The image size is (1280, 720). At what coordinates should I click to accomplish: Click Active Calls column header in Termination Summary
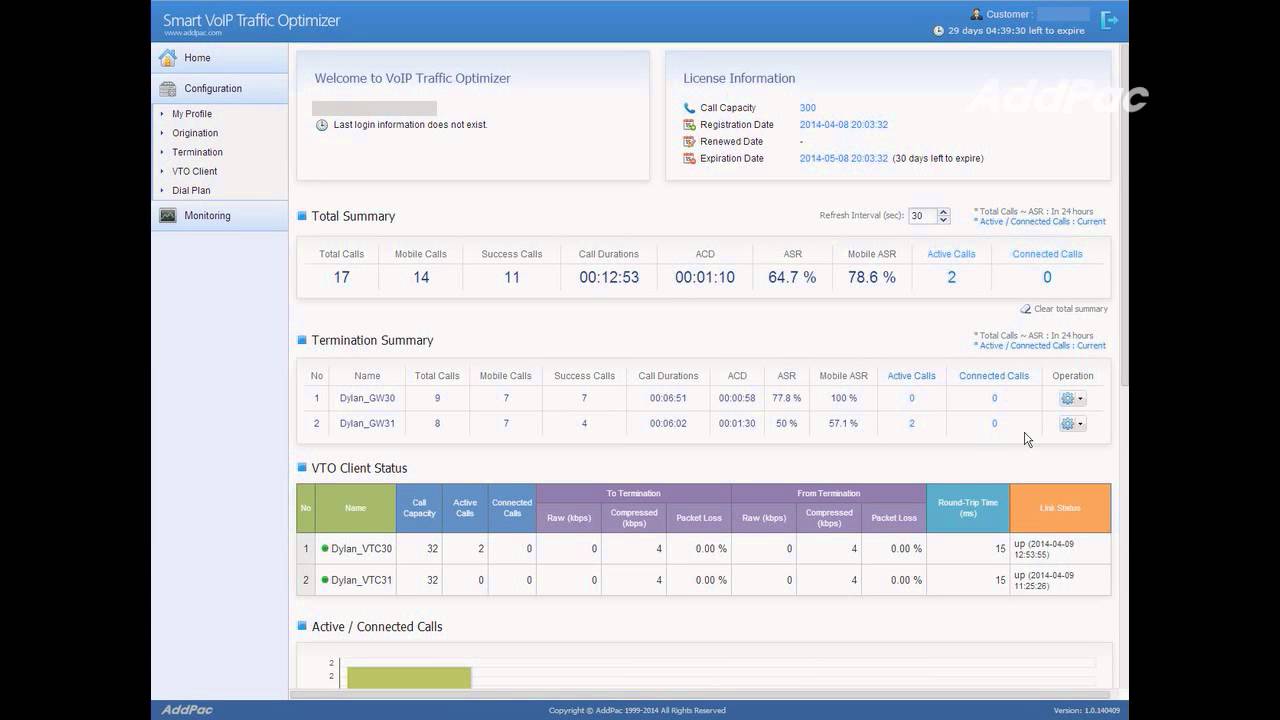click(911, 376)
